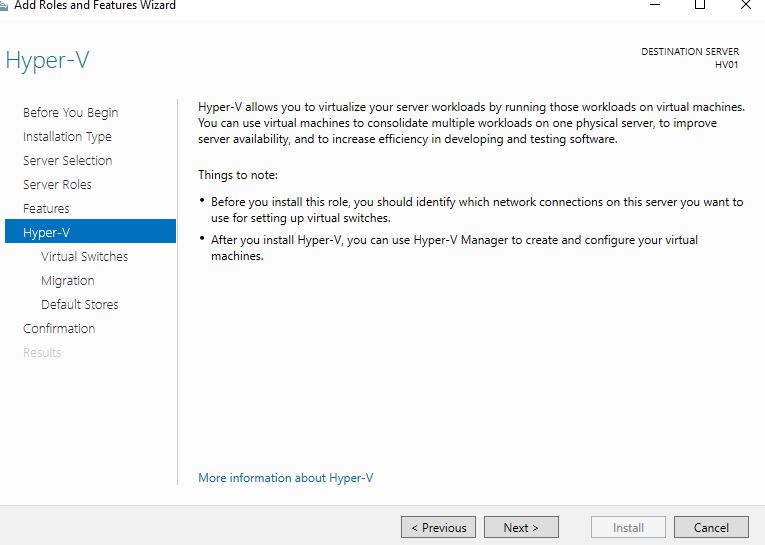Open the Virtual Switches sub-step
765x545 pixels.
point(84,257)
